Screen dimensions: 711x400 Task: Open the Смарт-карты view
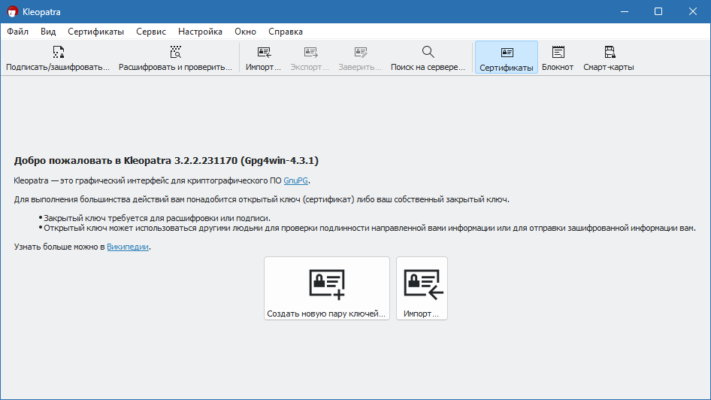609,58
